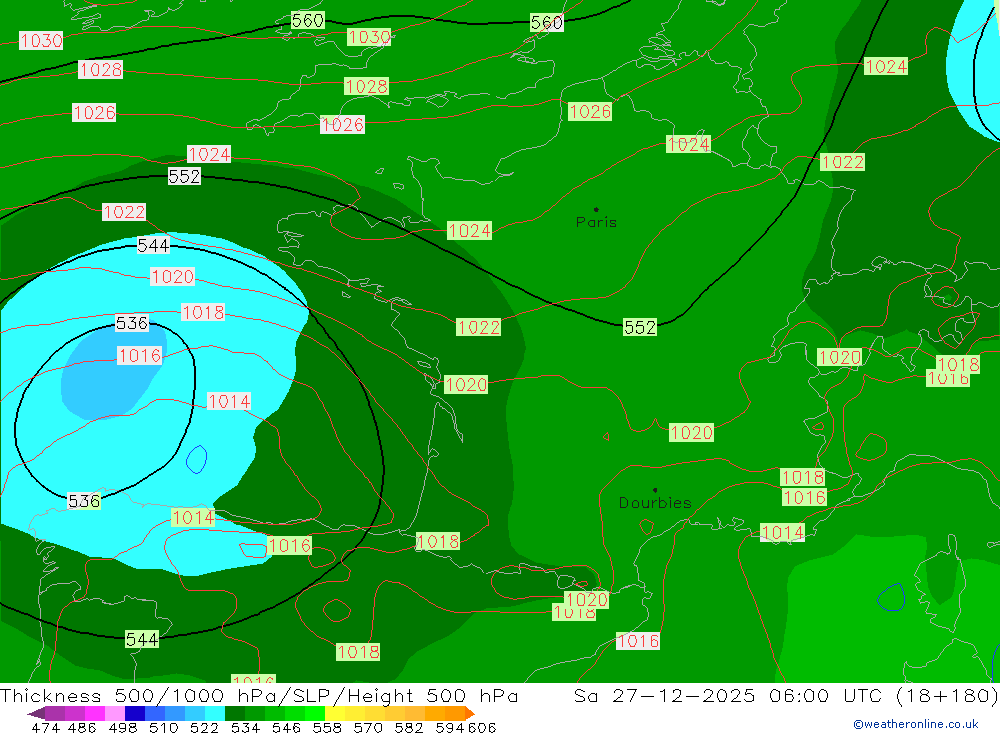
Task: Click the 1020 isobar label inside the cyan area
Action: (172, 276)
